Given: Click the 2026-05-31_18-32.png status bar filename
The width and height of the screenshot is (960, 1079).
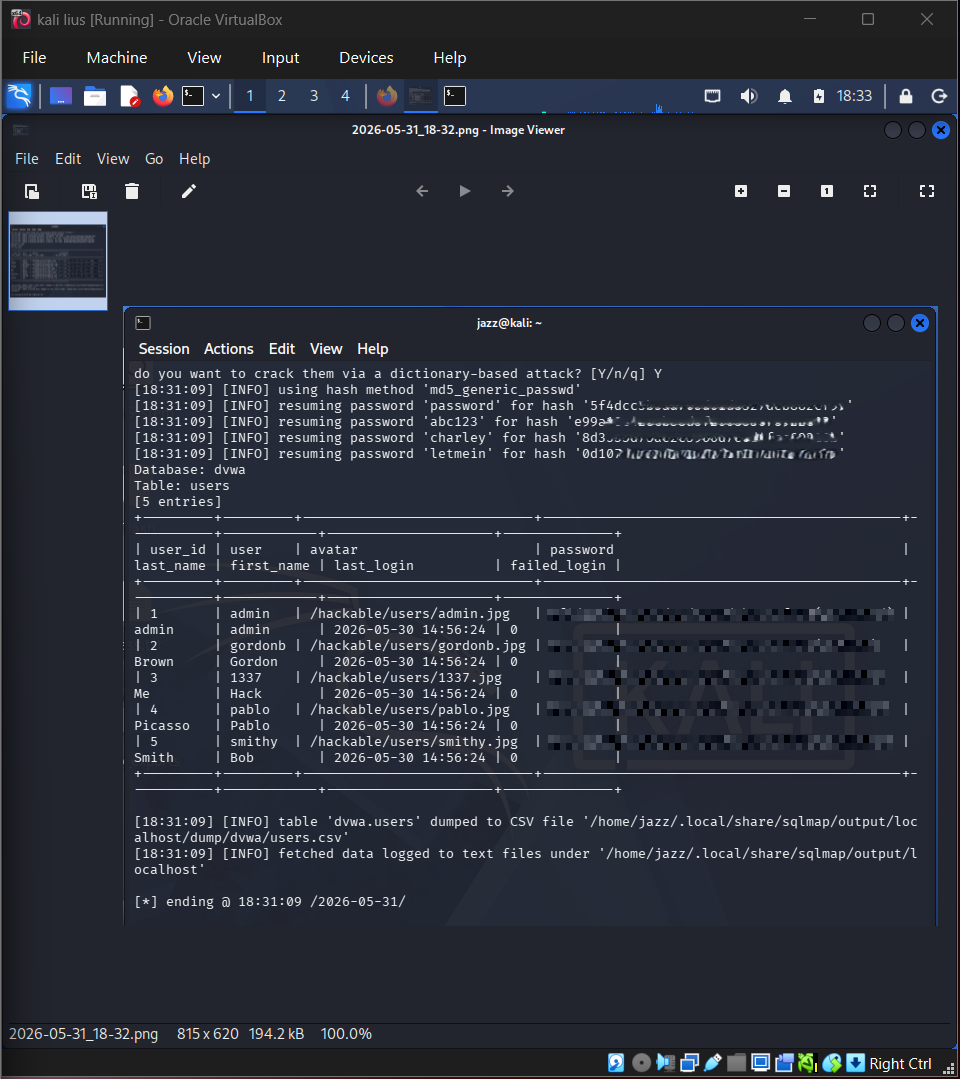Looking at the screenshot, I should pos(83,1034).
